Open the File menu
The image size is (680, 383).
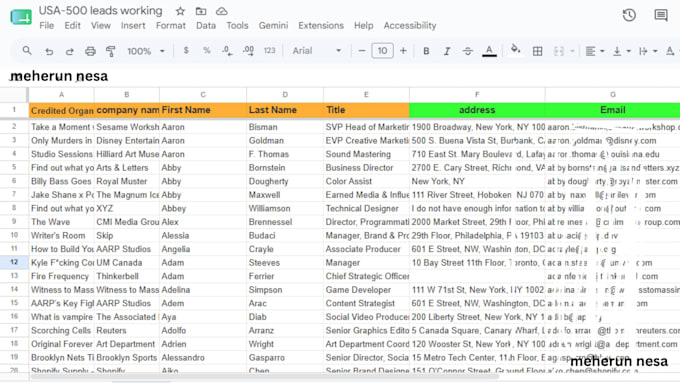point(47,26)
